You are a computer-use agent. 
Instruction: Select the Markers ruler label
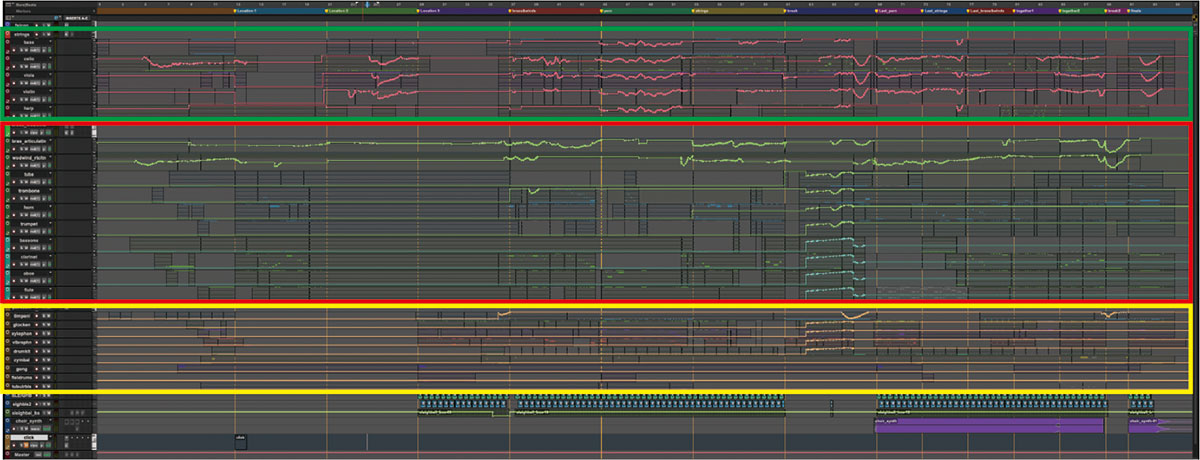pyautogui.click(x=23, y=11)
